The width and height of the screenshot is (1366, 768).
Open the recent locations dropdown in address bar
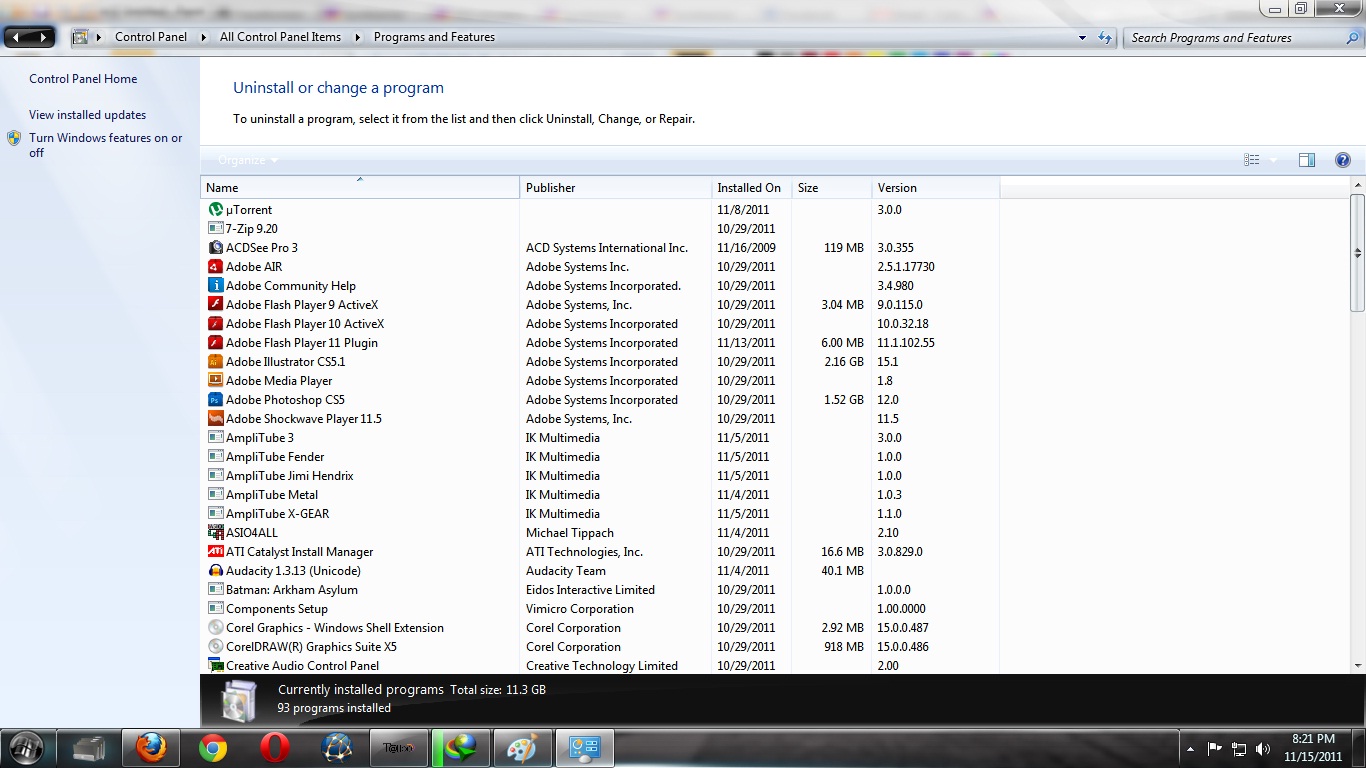click(x=1082, y=37)
